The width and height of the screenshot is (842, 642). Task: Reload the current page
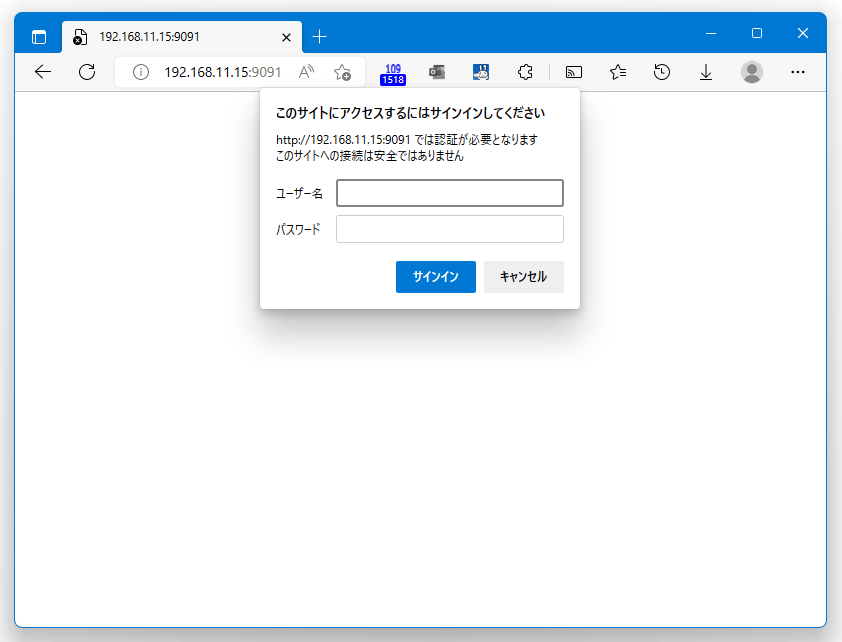click(x=87, y=72)
